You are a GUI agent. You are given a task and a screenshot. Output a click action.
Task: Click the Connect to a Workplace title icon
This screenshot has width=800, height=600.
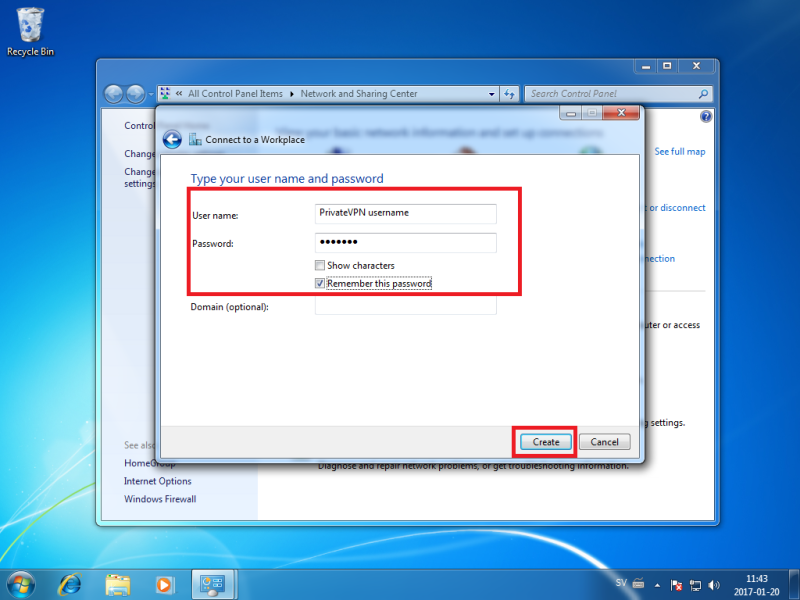[195, 139]
